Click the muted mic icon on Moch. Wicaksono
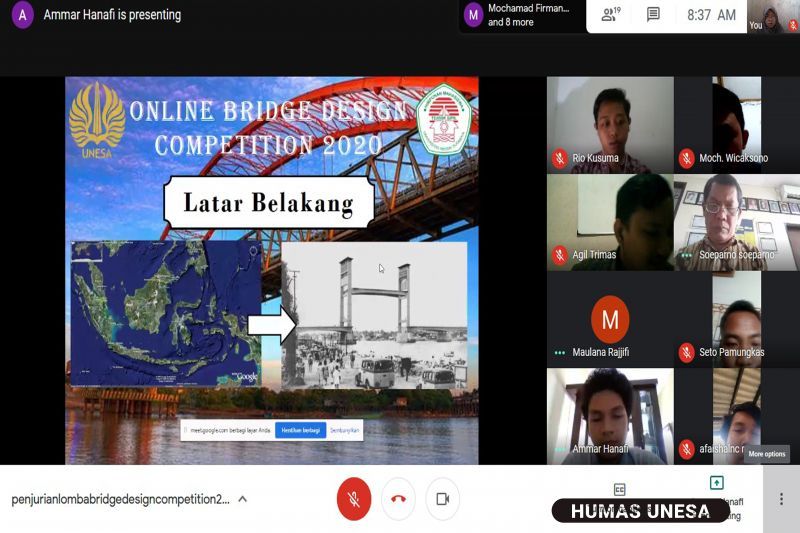800x533 pixels. pos(687,158)
